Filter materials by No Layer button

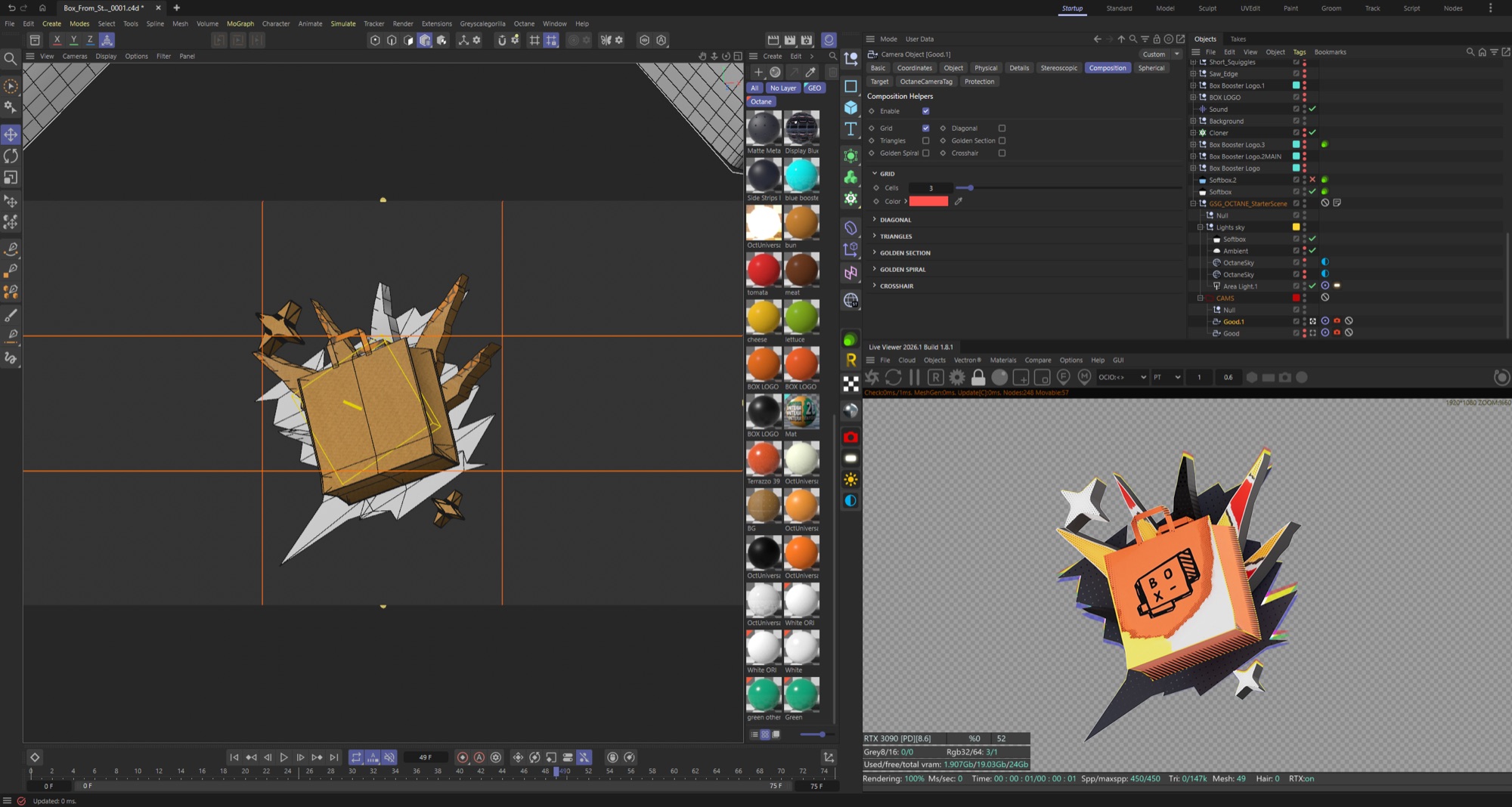pos(783,88)
